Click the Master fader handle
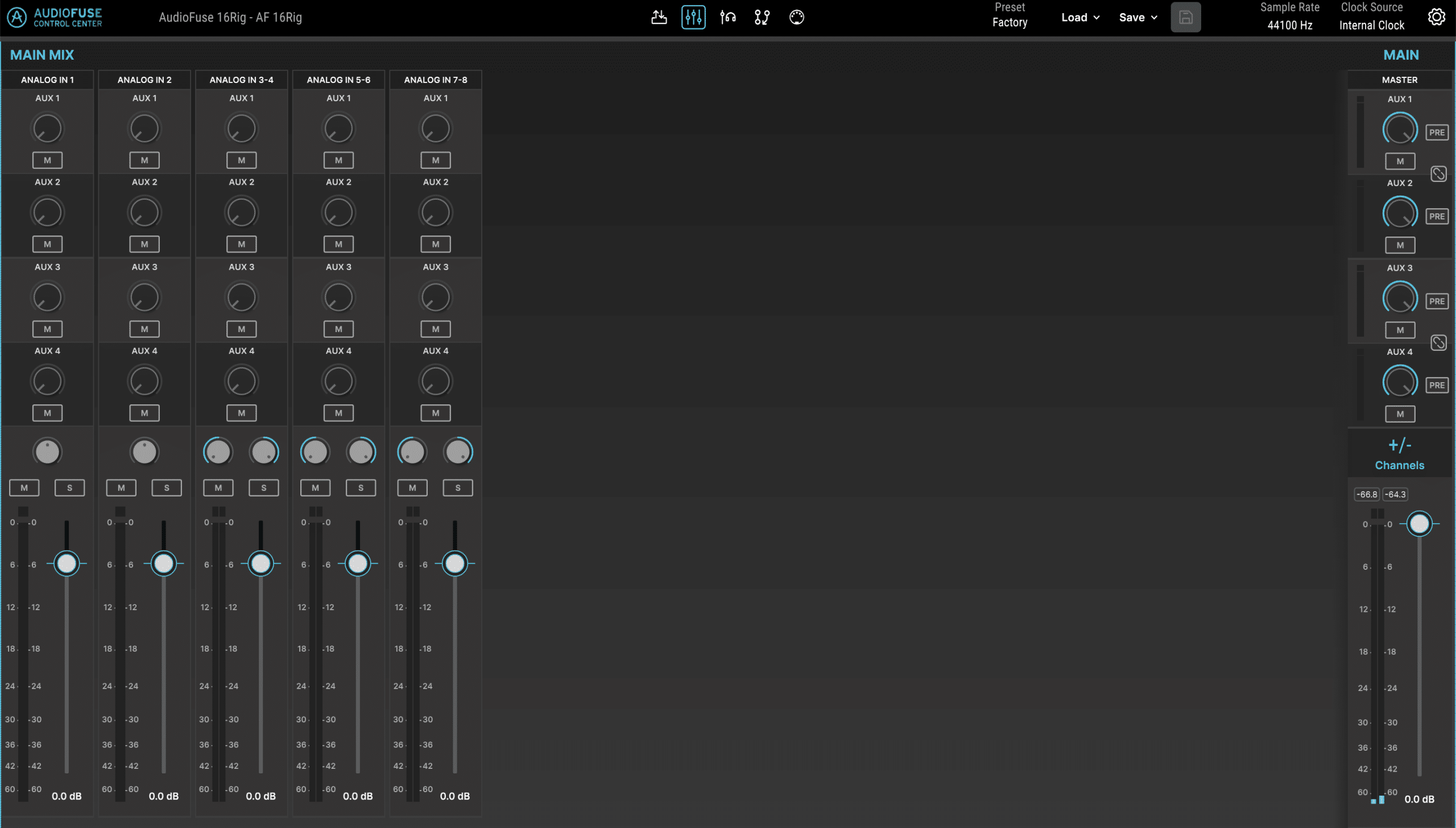 click(1419, 524)
